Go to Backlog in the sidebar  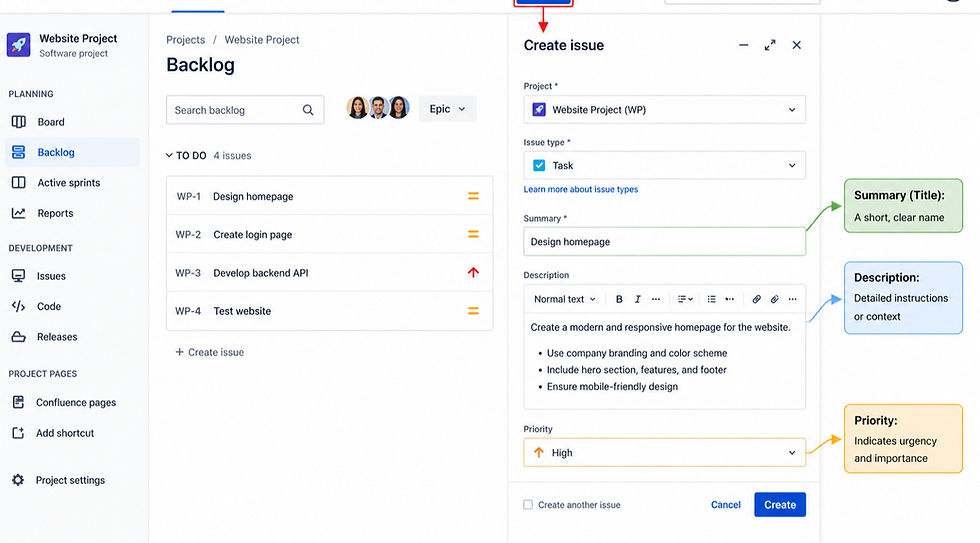72,152
